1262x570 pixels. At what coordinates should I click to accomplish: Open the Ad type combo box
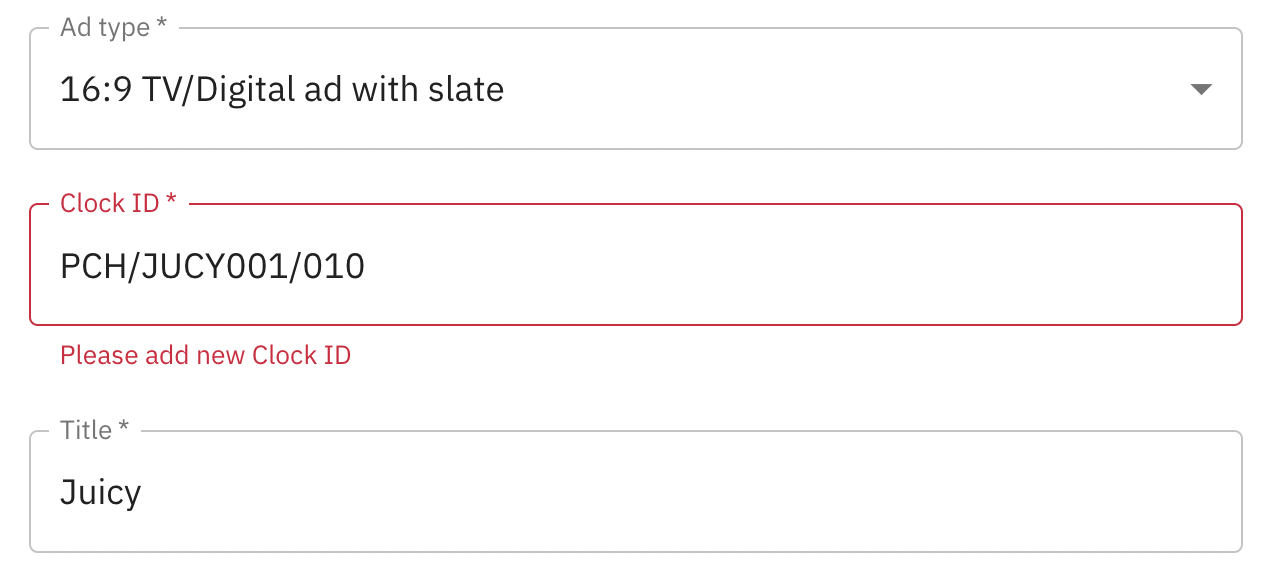[x=635, y=90]
